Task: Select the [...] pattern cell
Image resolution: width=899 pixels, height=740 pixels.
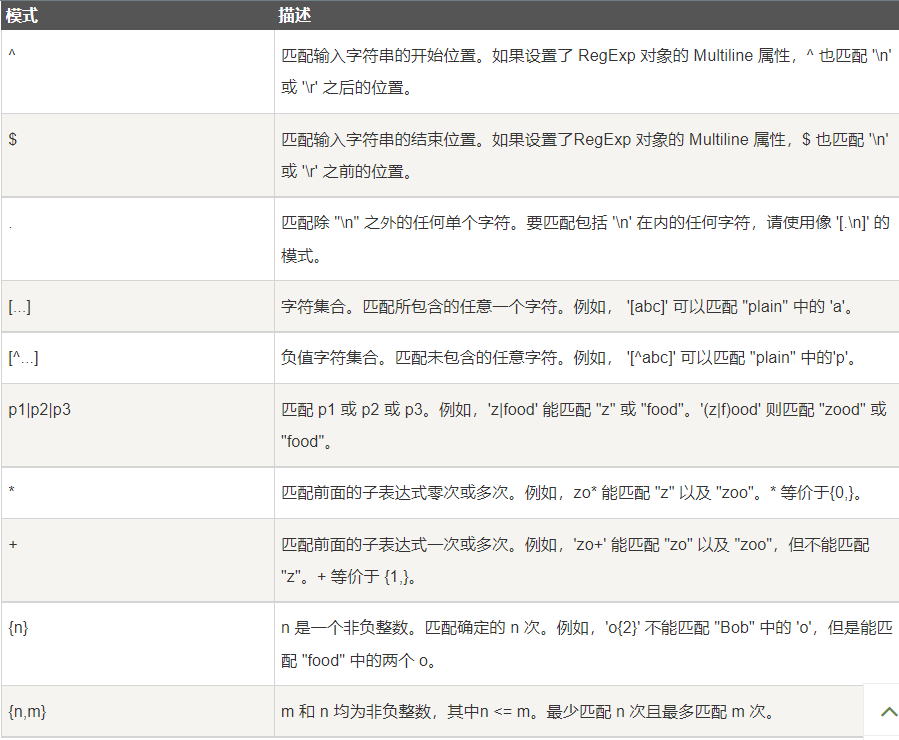Action: (x=138, y=307)
